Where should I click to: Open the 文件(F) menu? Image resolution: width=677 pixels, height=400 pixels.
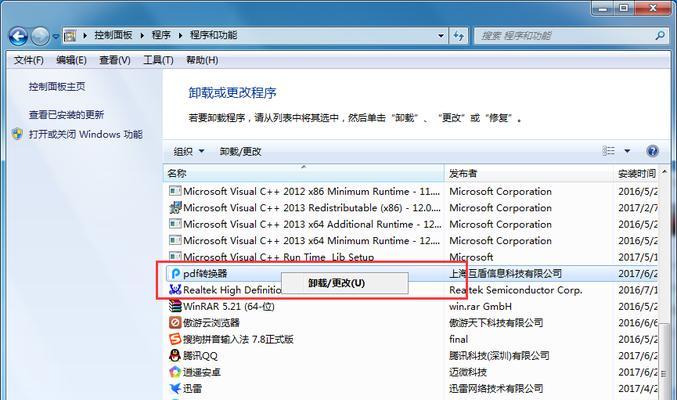point(28,60)
